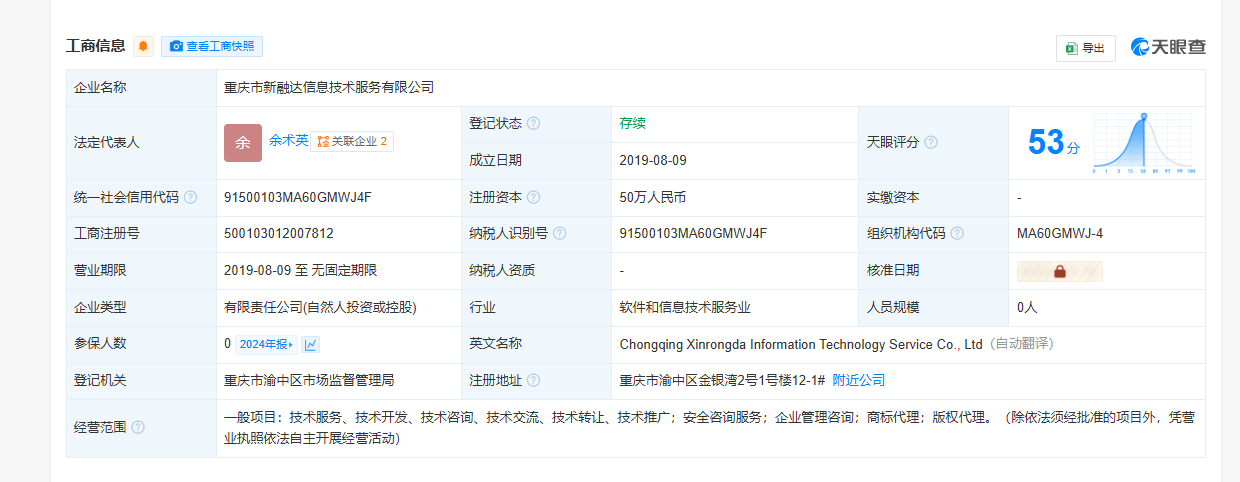Click the 工商信息 section heading
Screen dimensions: 1240x482
click(96, 46)
